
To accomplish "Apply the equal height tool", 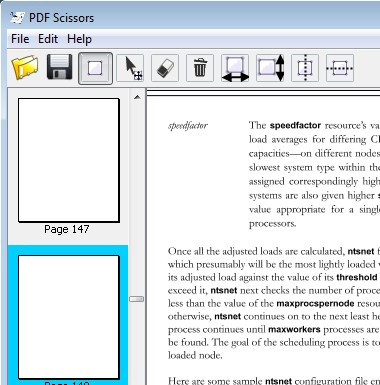I will [270, 68].
